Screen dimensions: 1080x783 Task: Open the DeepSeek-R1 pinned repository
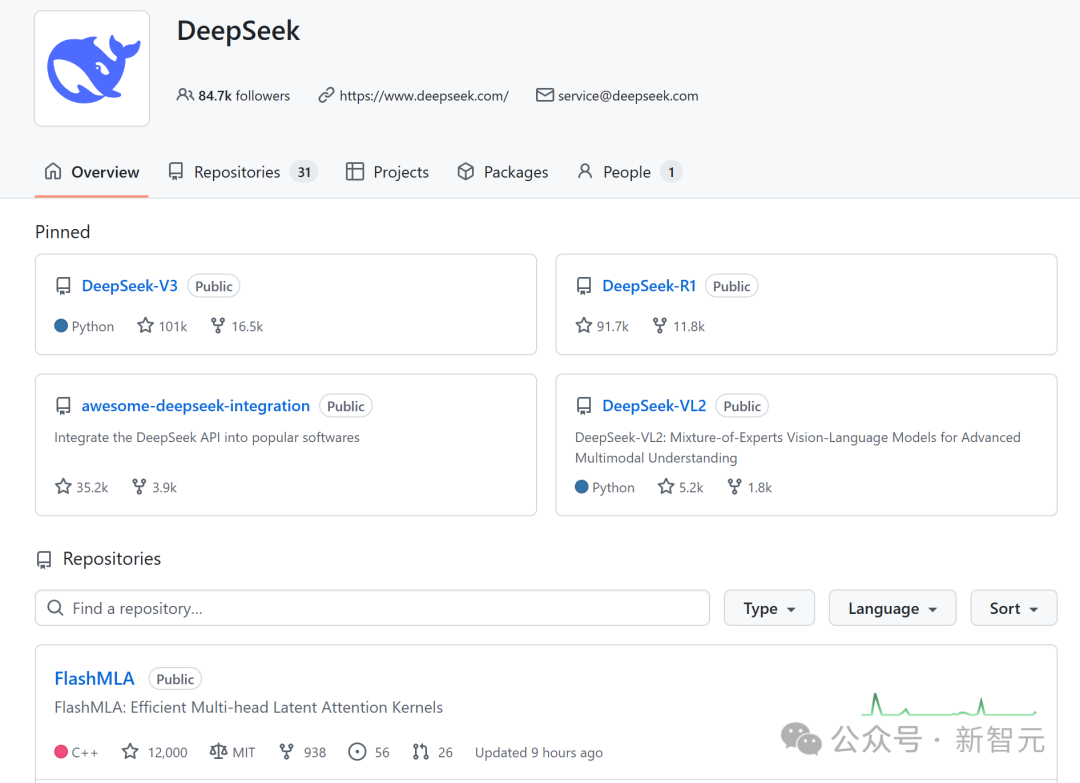pos(649,286)
